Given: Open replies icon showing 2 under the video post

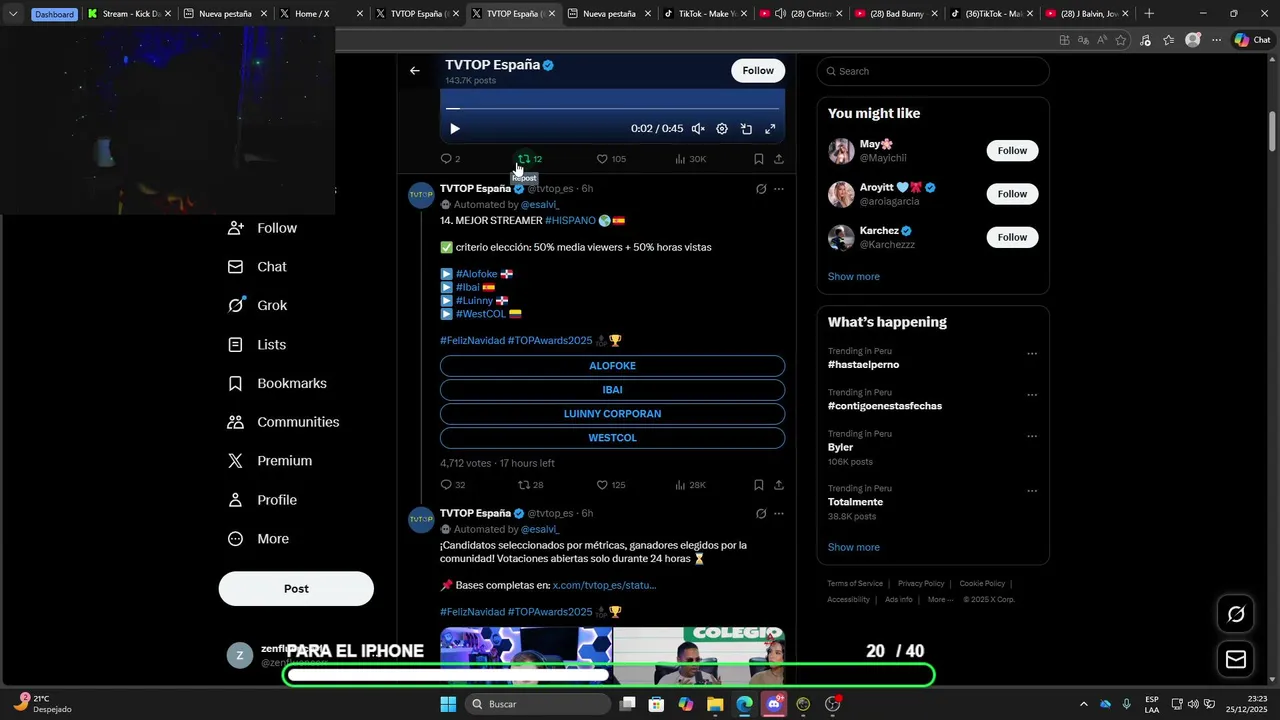Looking at the screenshot, I should click(x=450, y=159).
